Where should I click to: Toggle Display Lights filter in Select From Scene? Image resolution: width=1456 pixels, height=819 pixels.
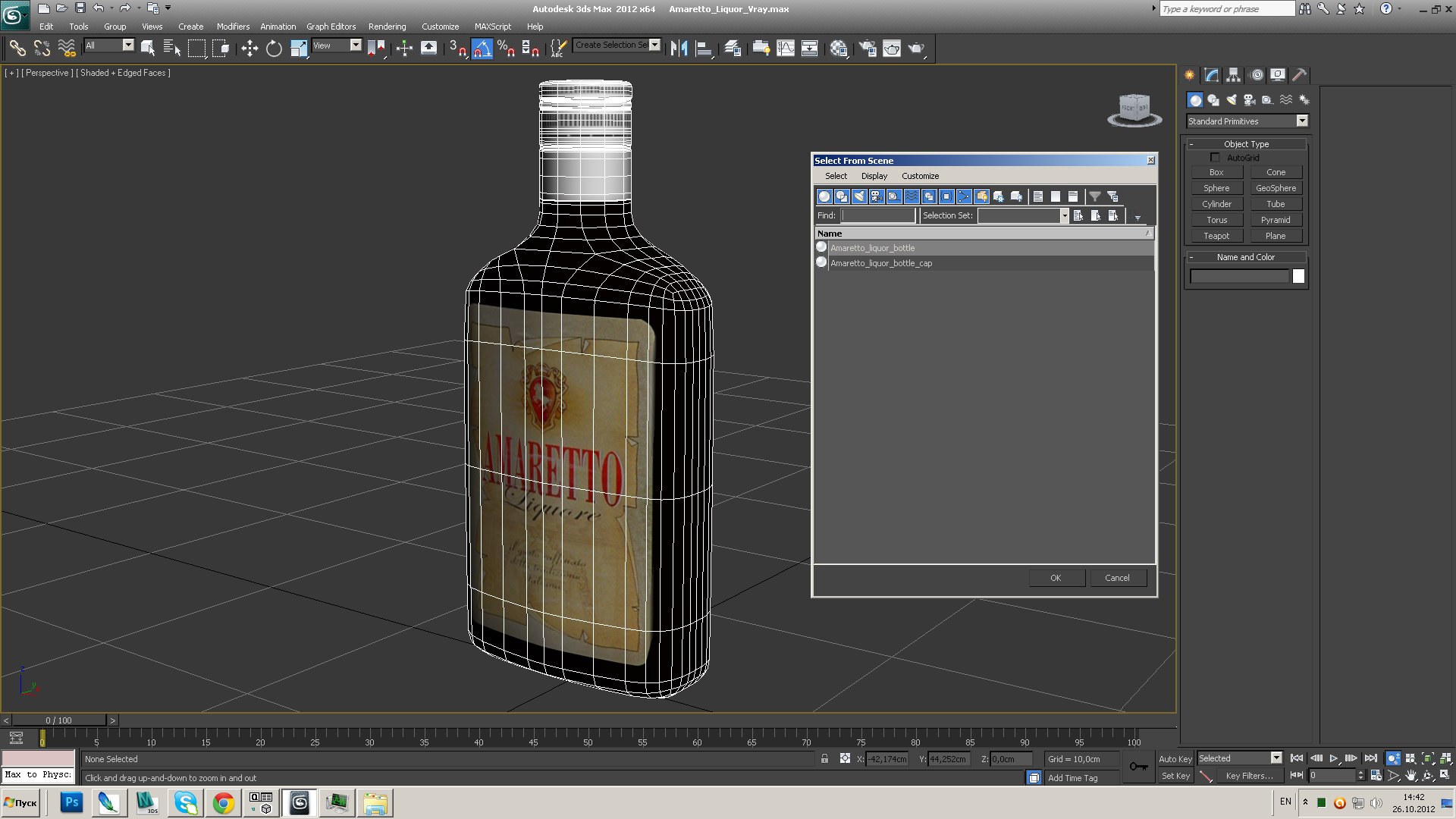[859, 196]
